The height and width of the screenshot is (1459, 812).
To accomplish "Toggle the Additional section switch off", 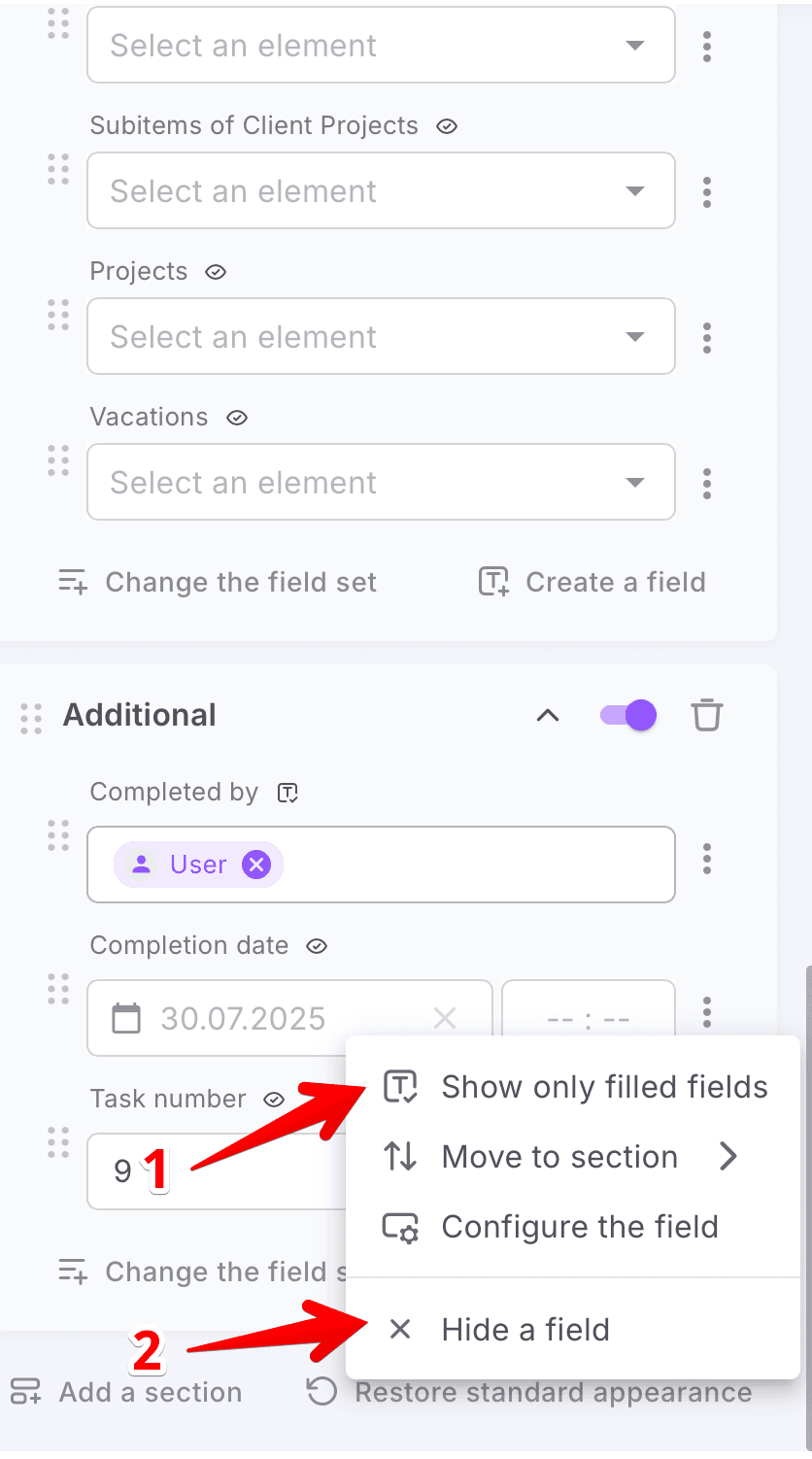I will coord(628,716).
